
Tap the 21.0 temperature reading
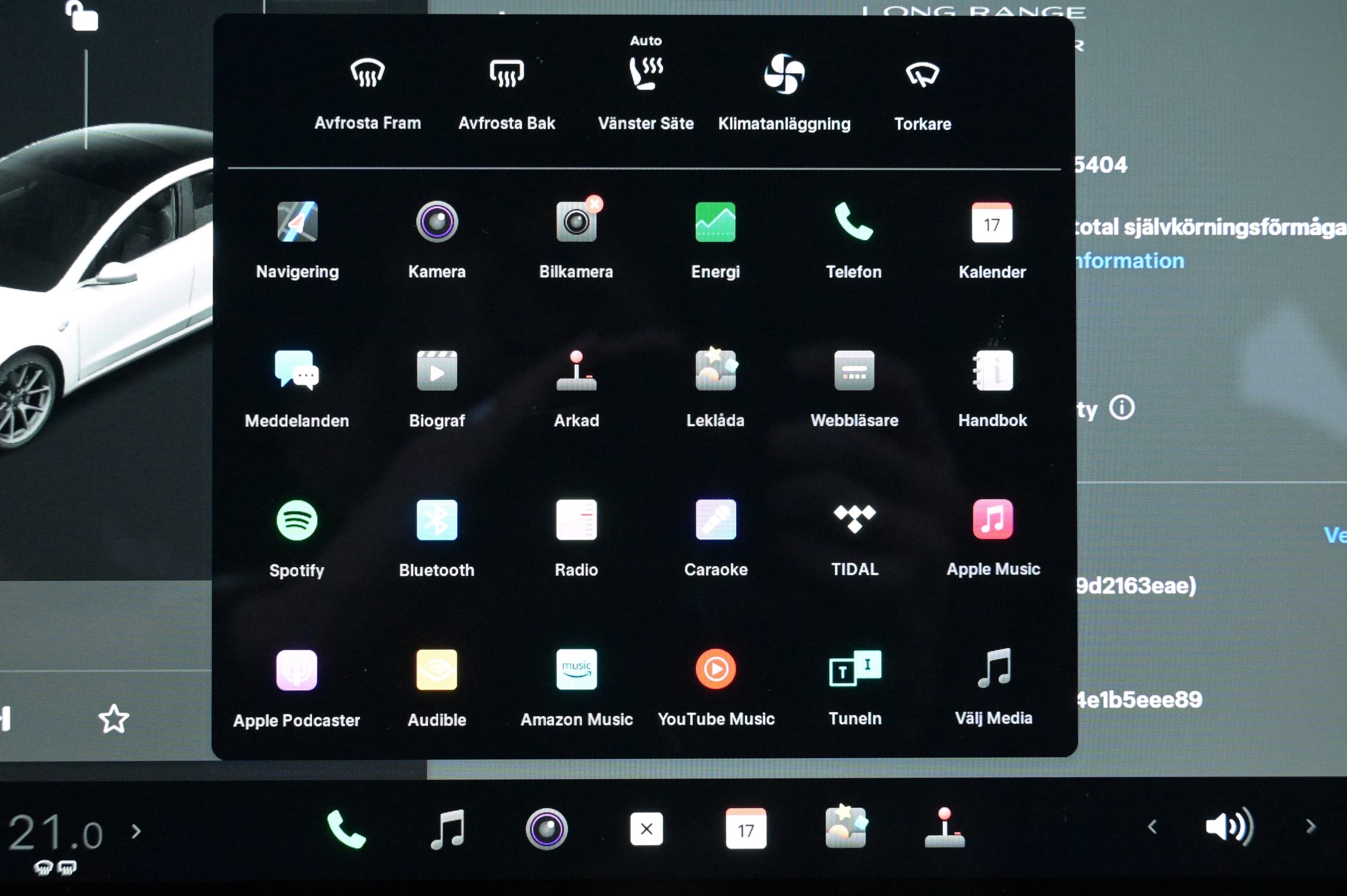pos(55,832)
